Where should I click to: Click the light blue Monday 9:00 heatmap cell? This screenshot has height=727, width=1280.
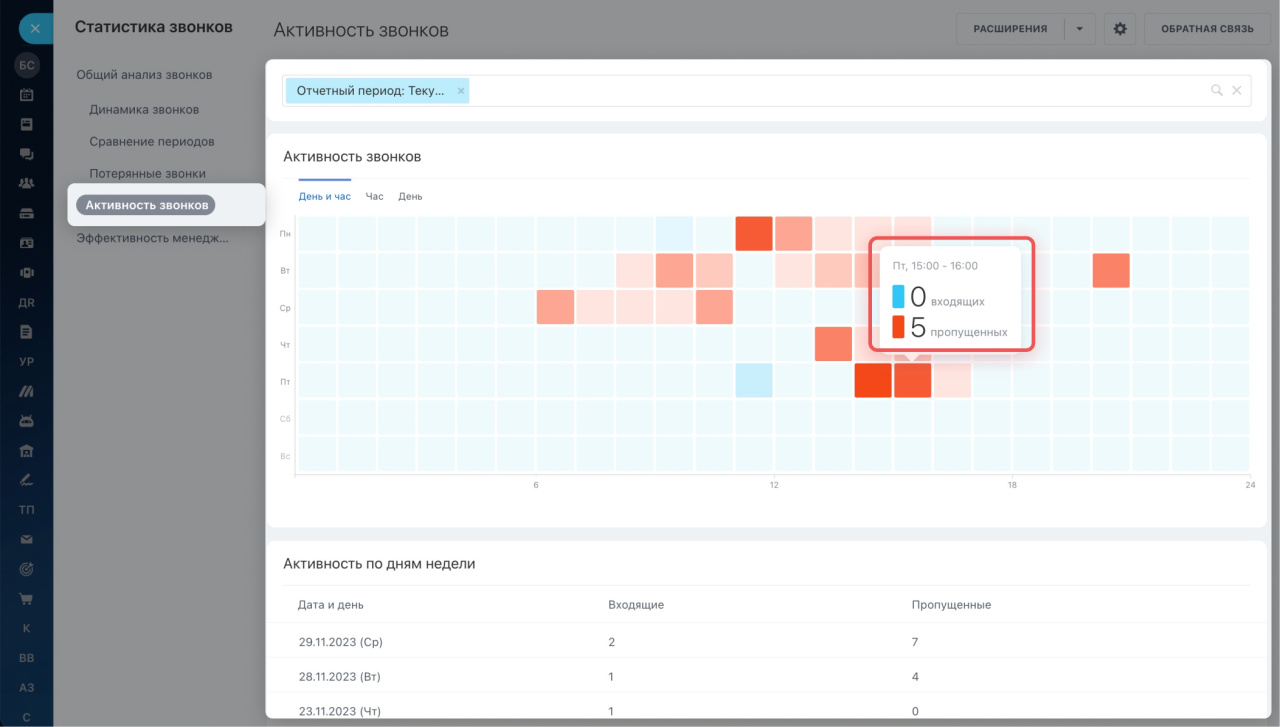click(x=674, y=234)
